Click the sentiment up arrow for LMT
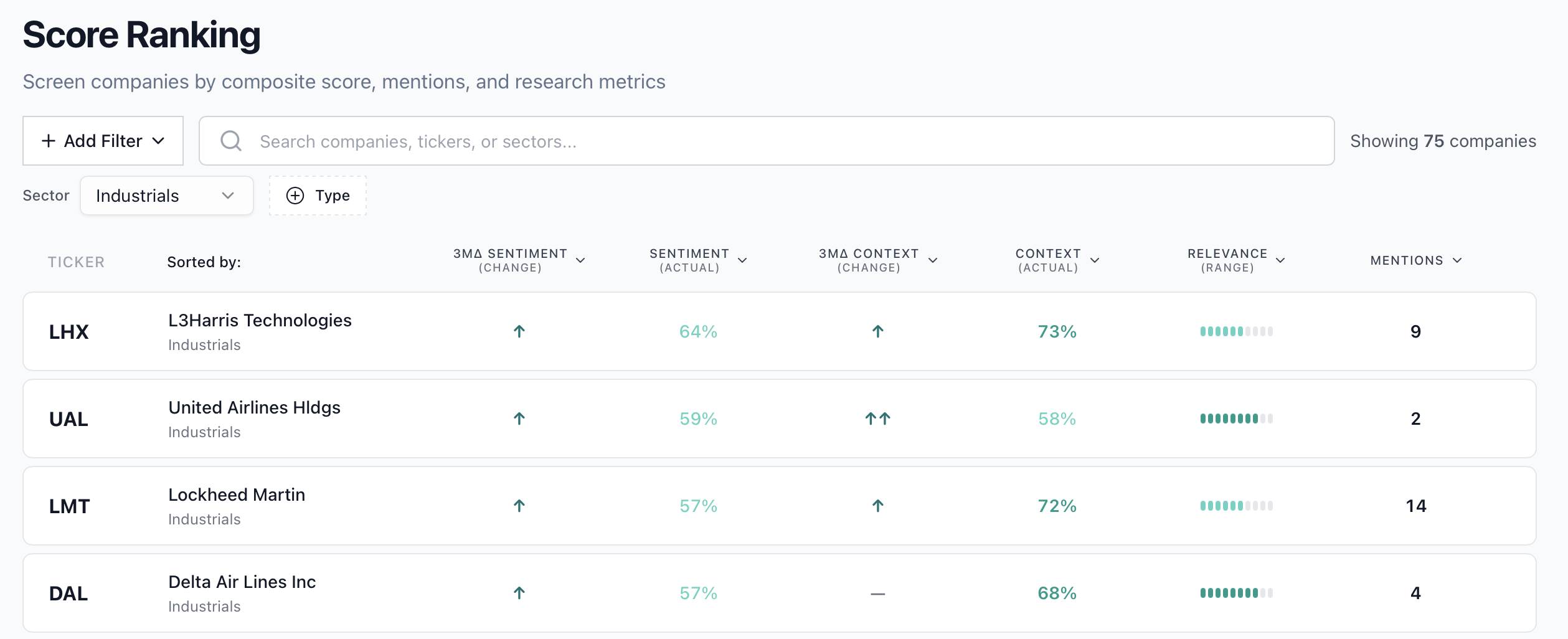 point(519,506)
